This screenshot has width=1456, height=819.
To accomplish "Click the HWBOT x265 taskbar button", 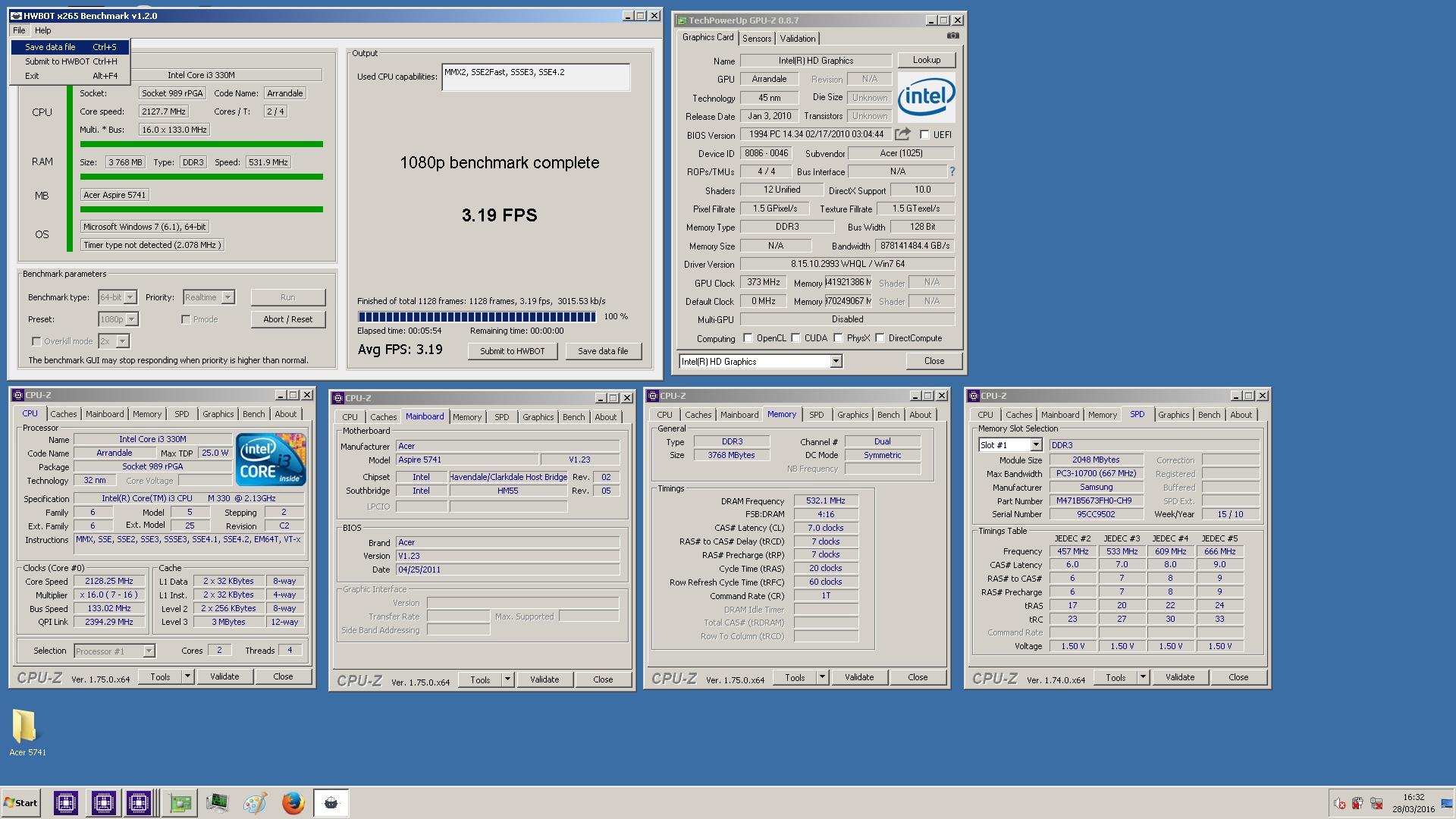I will pyautogui.click(x=331, y=803).
